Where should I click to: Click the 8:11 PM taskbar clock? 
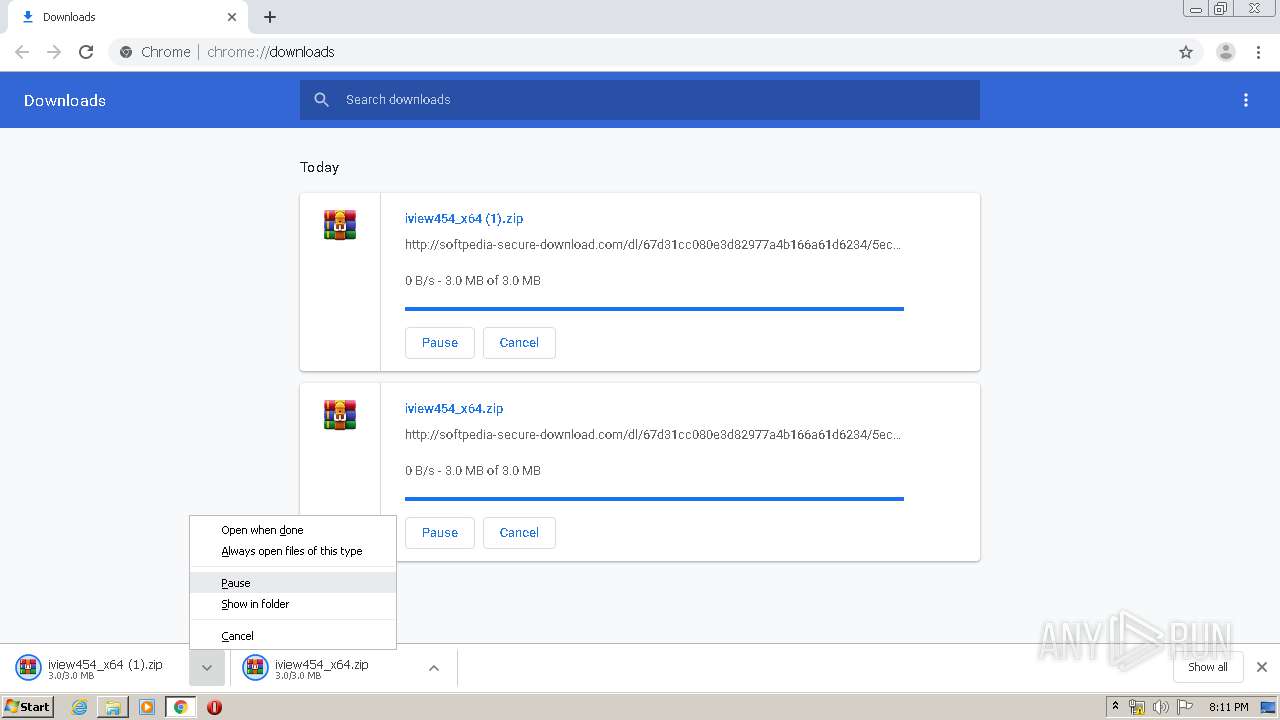1228,707
